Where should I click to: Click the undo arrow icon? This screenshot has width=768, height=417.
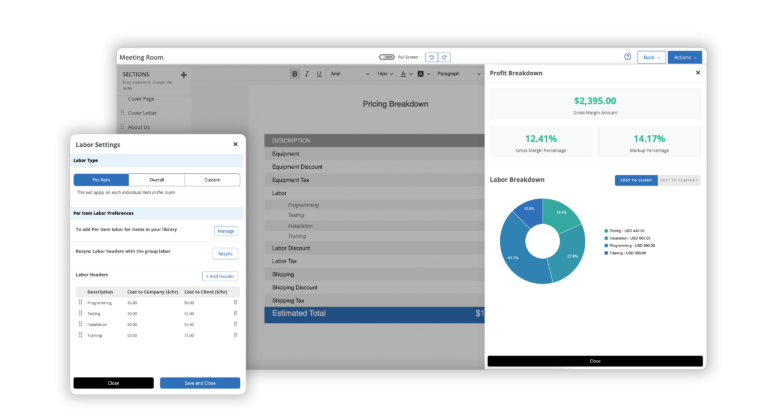click(x=432, y=57)
